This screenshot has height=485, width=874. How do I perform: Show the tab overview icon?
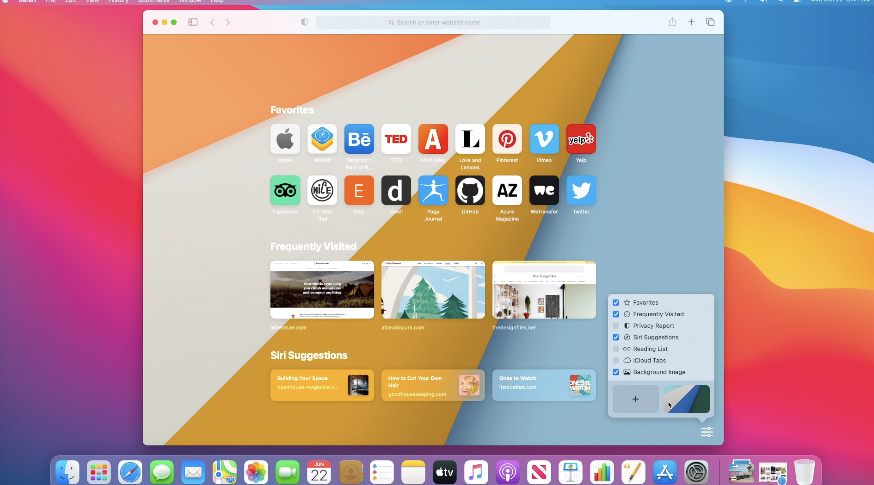[x=710, y=22]
